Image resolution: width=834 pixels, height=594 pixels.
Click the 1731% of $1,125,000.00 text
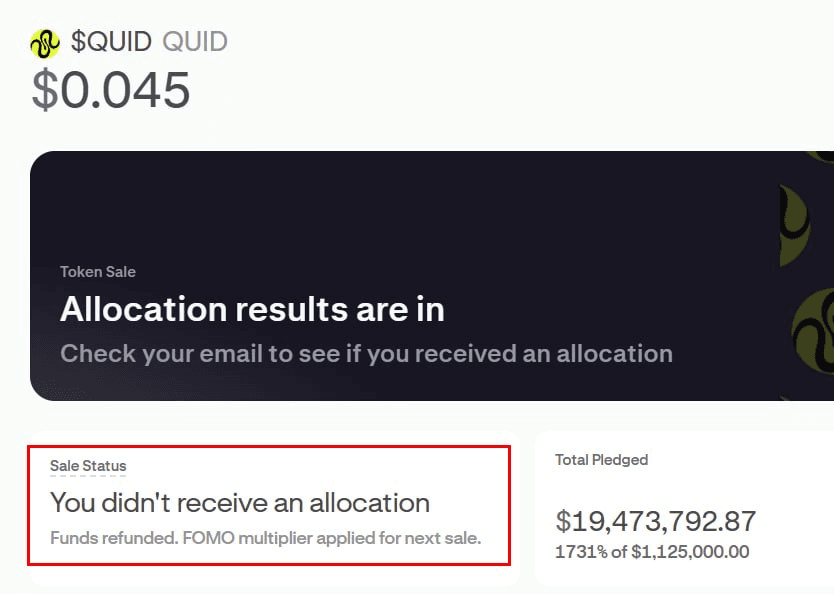[x=652, y=552]
